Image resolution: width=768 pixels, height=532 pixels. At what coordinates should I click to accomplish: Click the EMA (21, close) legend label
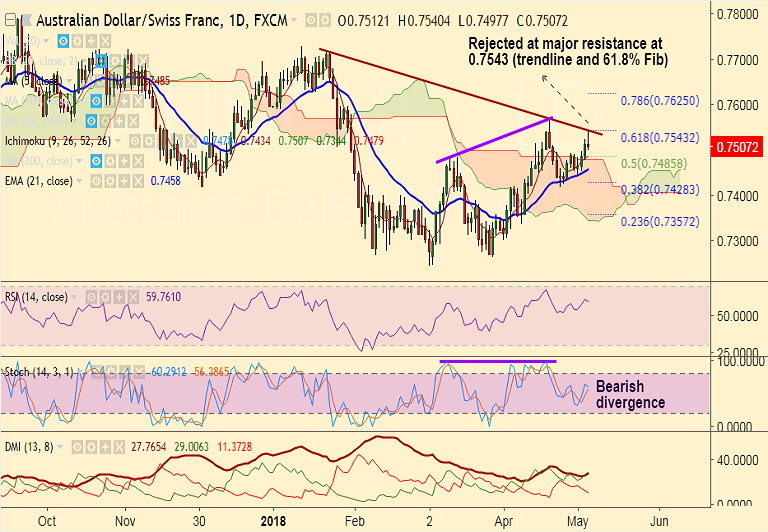[38, 181]
